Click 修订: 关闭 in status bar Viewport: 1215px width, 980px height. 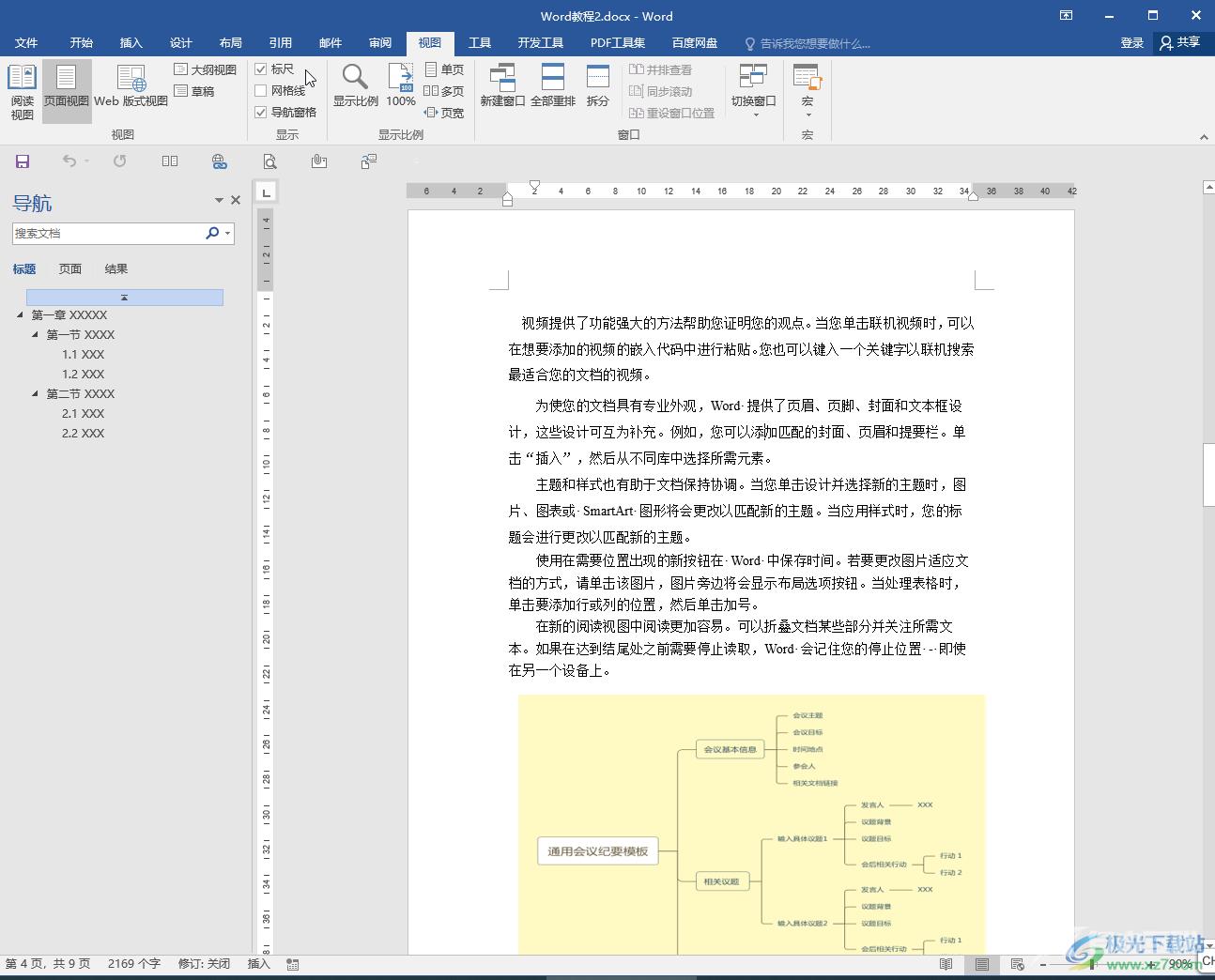click(205, 964)
